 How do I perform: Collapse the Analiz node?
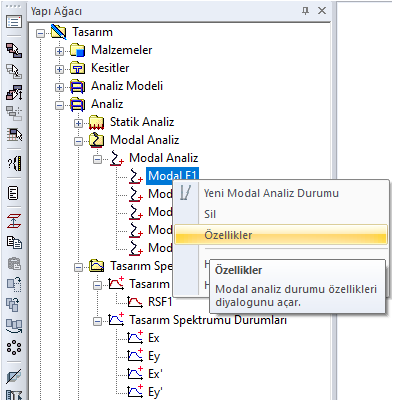point(59,105)
